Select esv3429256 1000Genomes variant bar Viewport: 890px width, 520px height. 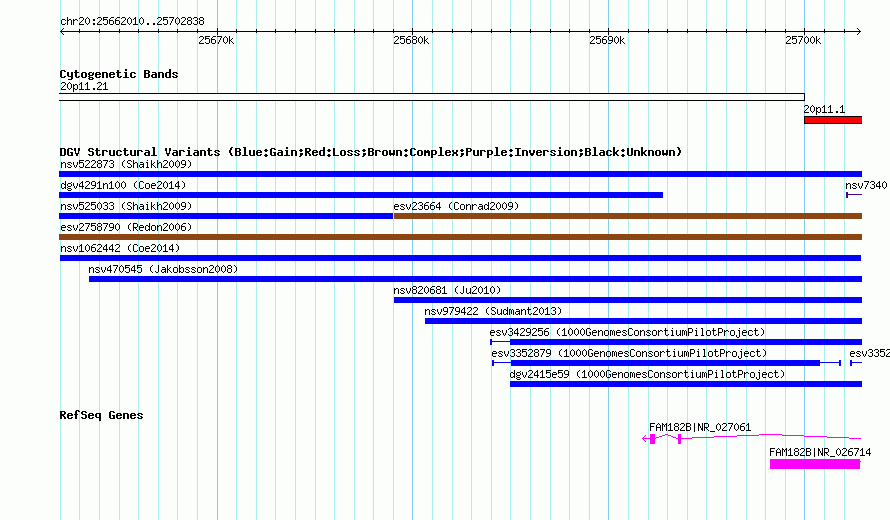tap(676, 342)
